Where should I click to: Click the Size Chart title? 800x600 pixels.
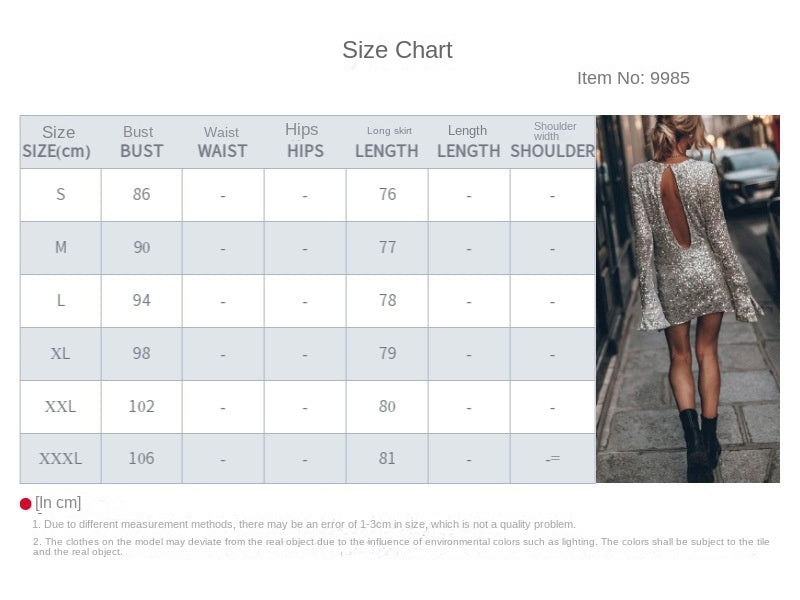point(397,50)
